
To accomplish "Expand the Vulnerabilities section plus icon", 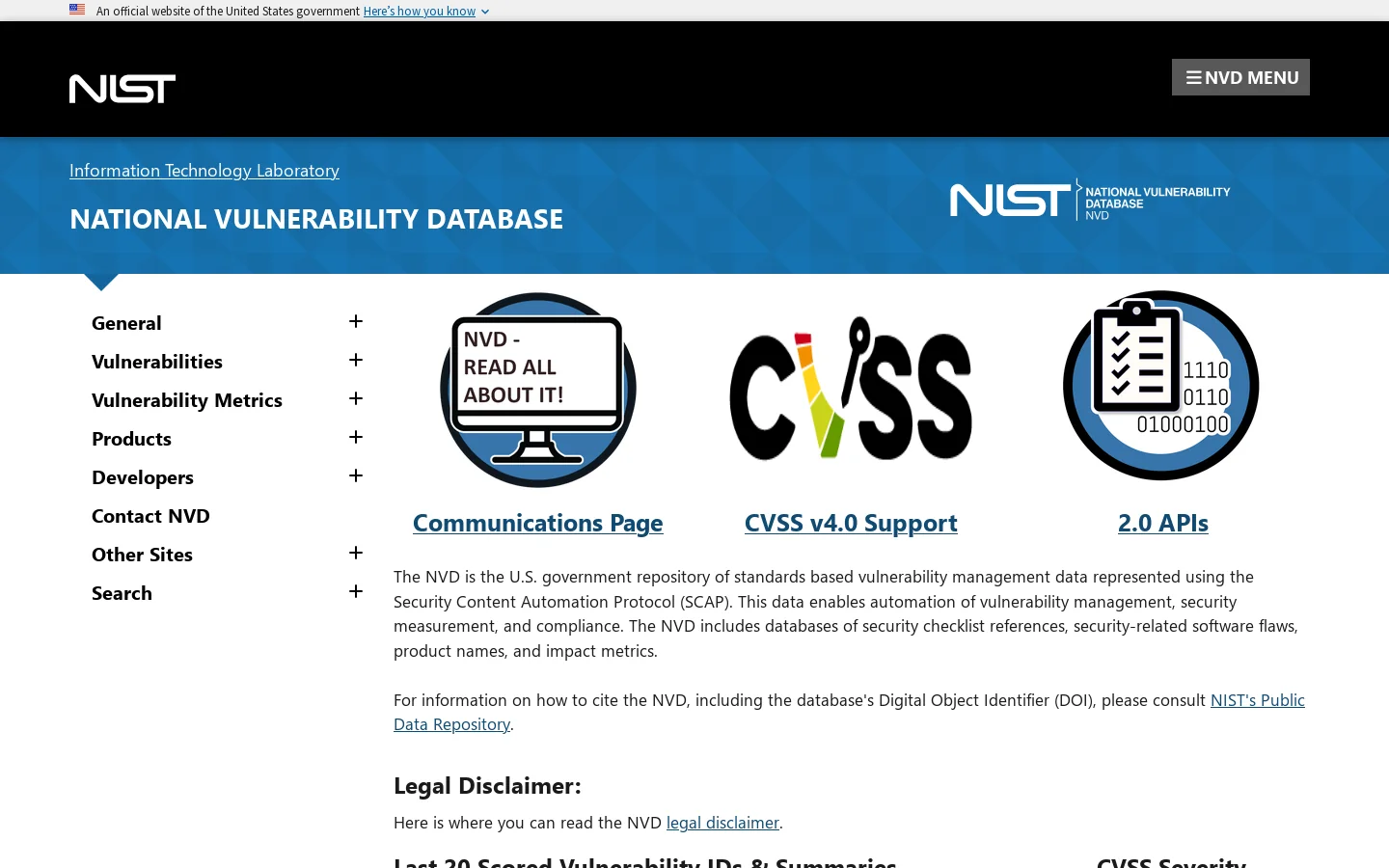I will (x=356, y=360).
